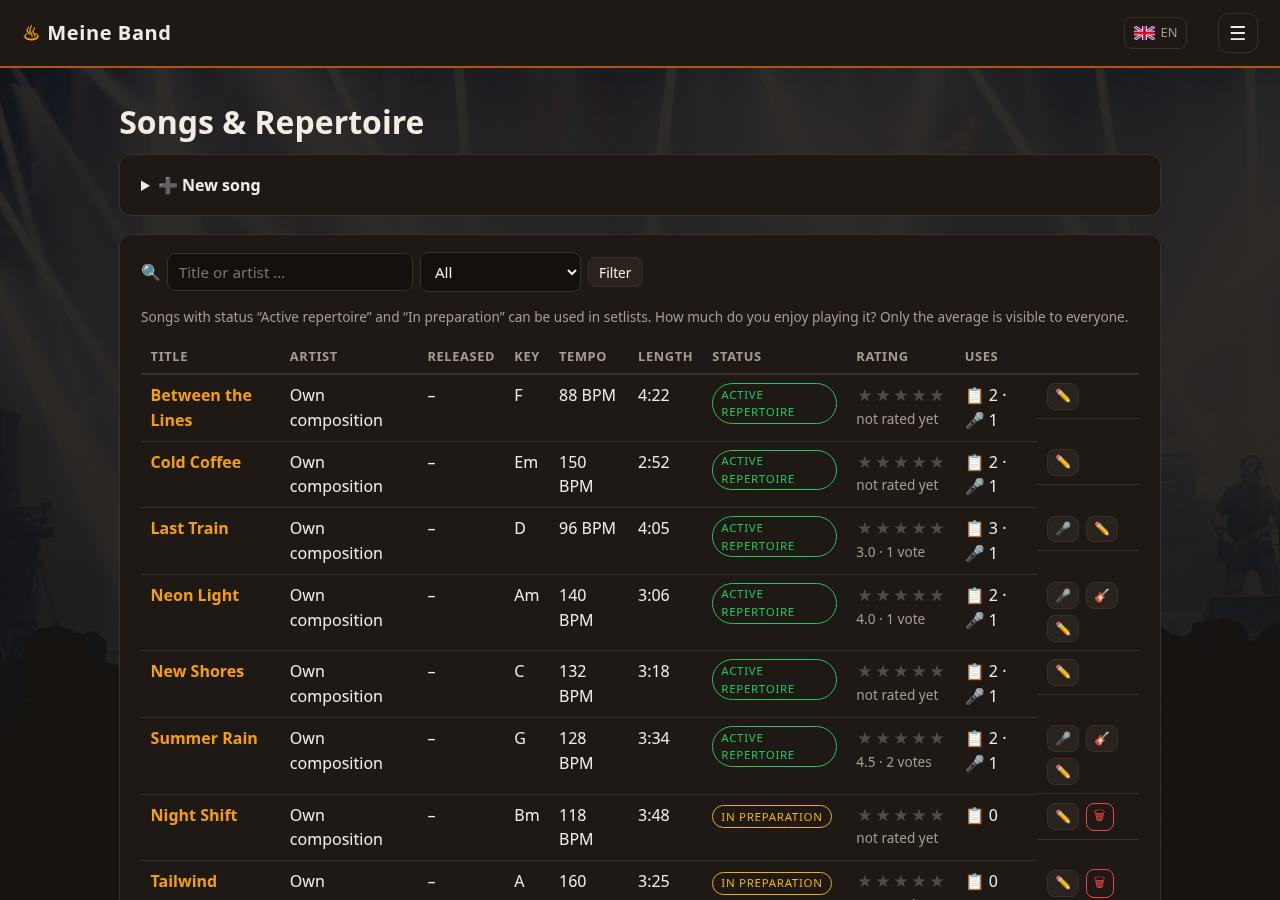Open the Cold Coffee song title

196,462
